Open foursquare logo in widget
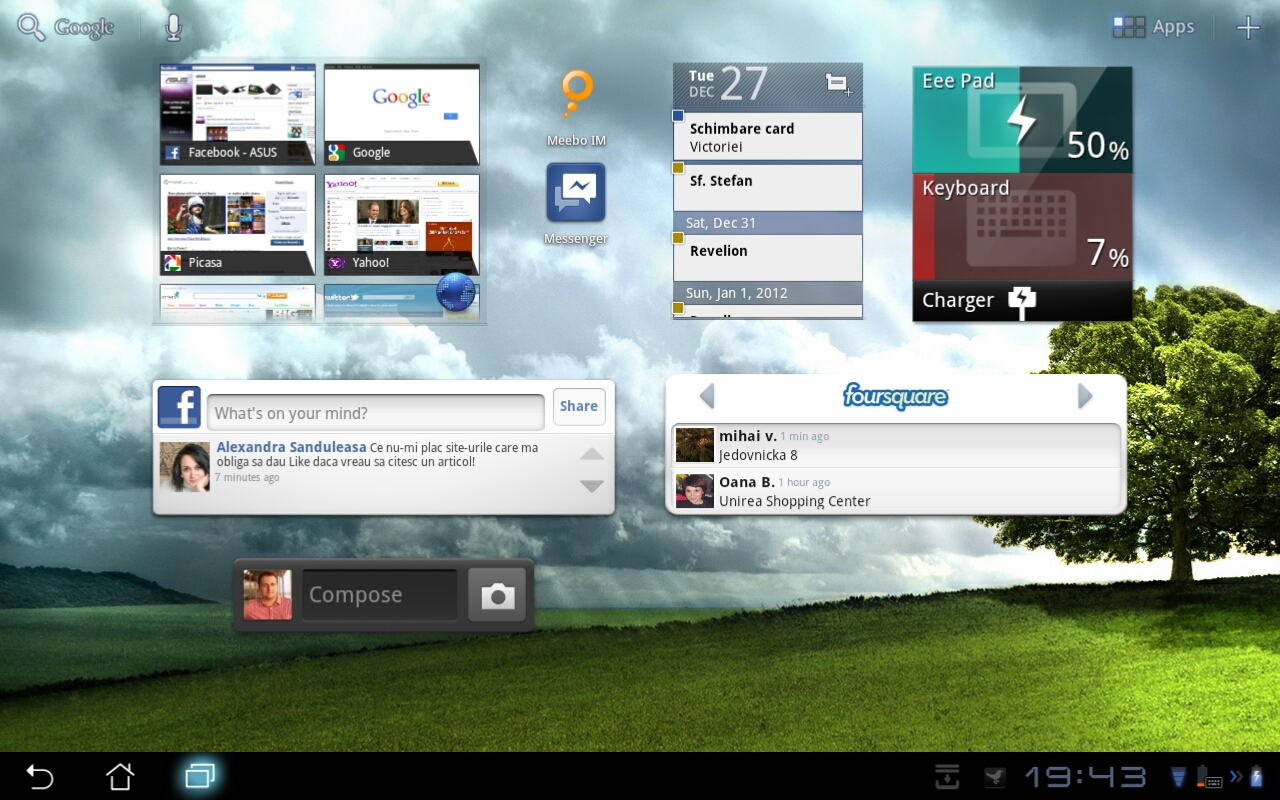Image resolution: width=1280 pixels, height=800 pixels. pos(895,396)
